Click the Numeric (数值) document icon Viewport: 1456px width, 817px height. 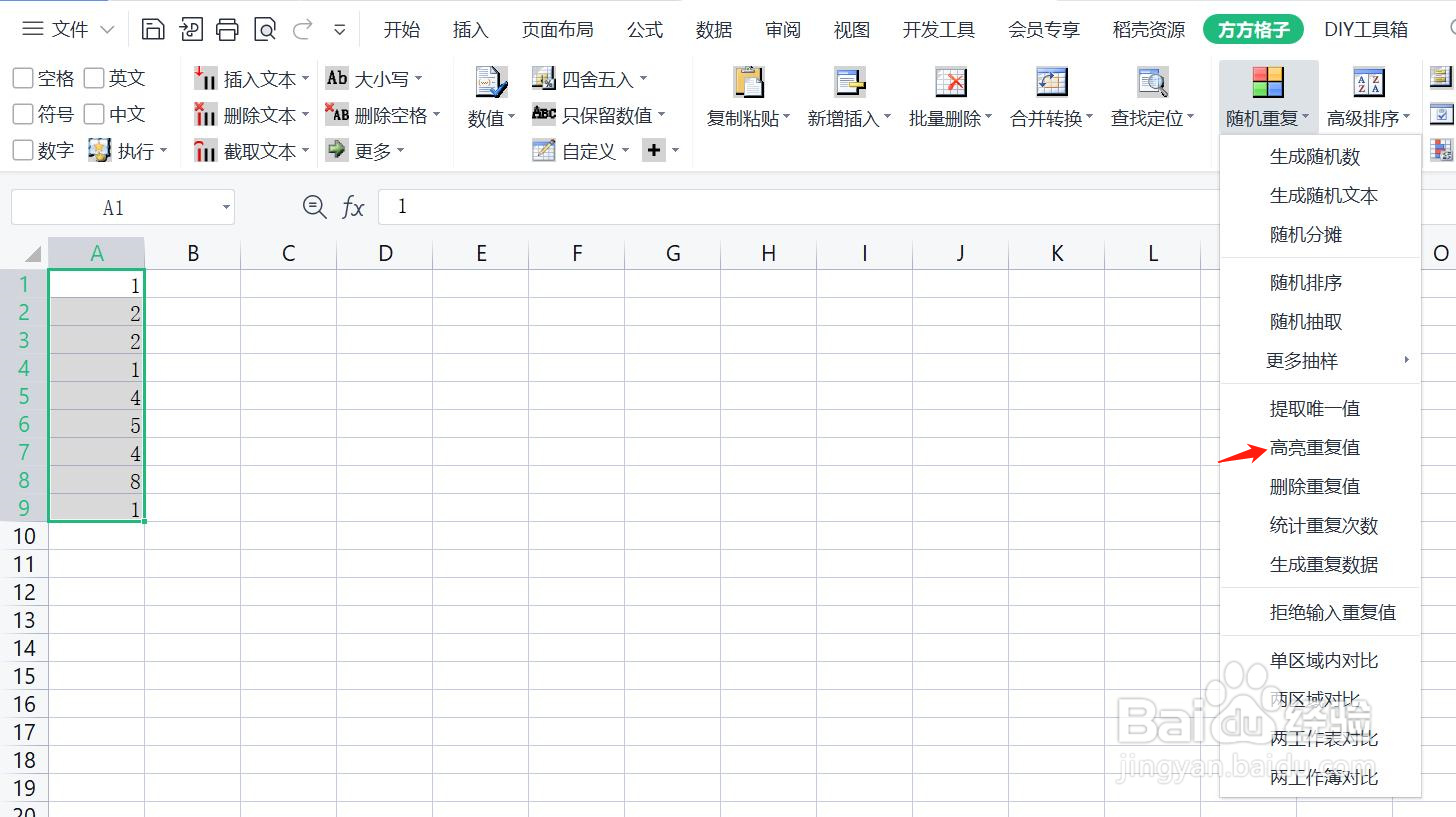point(491,83)
